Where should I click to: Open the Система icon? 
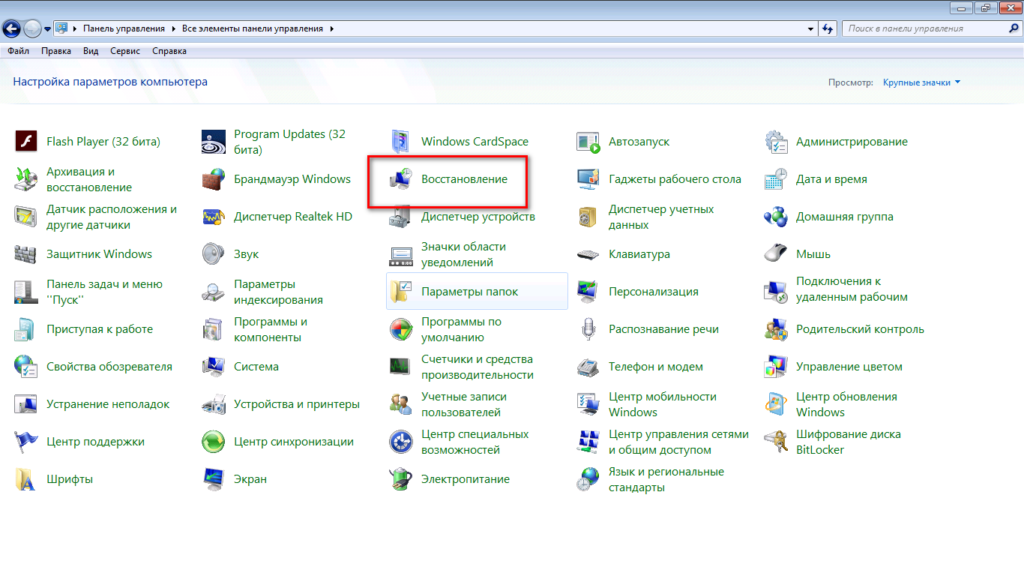(213, 366)
